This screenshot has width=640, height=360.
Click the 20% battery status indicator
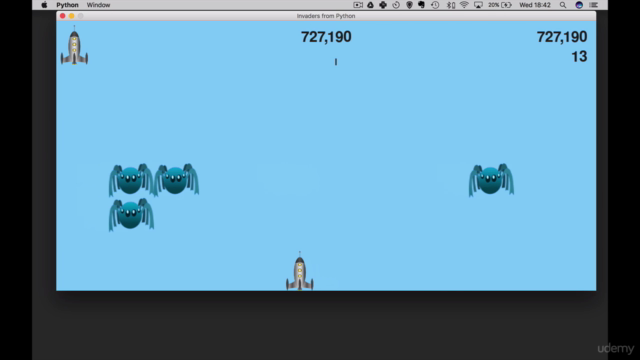pyautogui.click(x=500, y=5)
